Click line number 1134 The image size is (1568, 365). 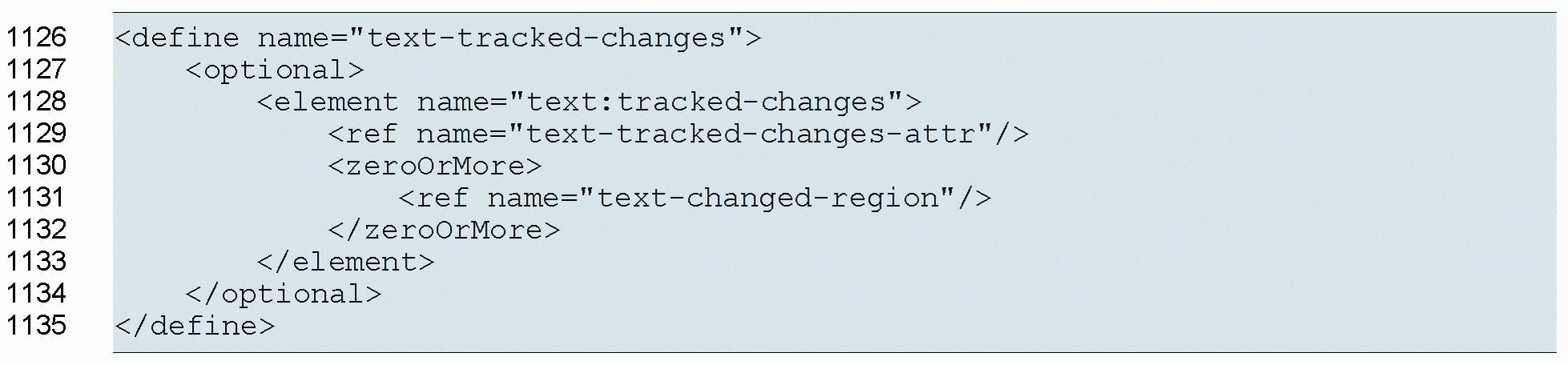click(x=36, y=294)
